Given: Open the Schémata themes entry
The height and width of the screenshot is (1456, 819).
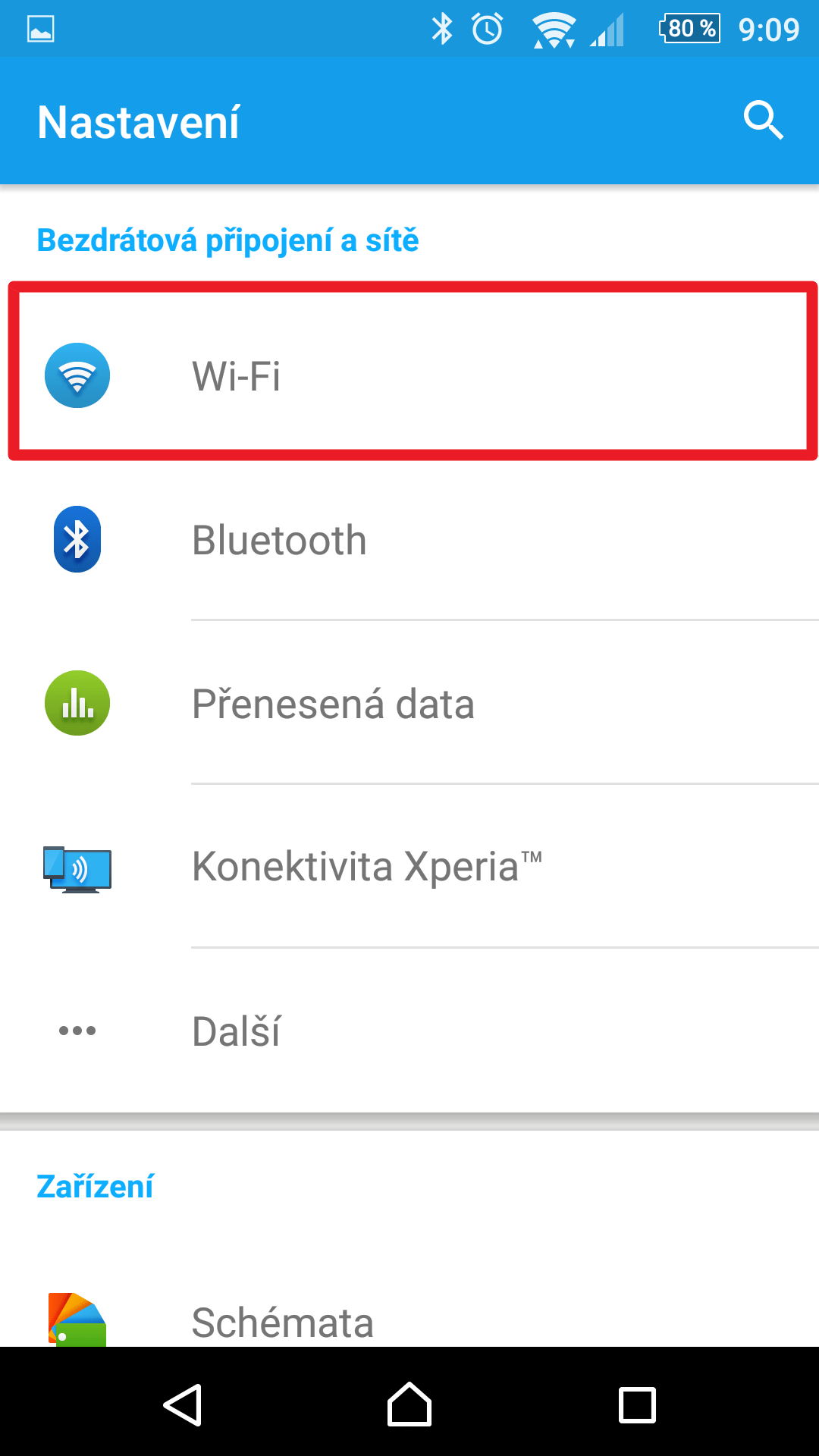Looking at the screenshot, I should 409,1321.
